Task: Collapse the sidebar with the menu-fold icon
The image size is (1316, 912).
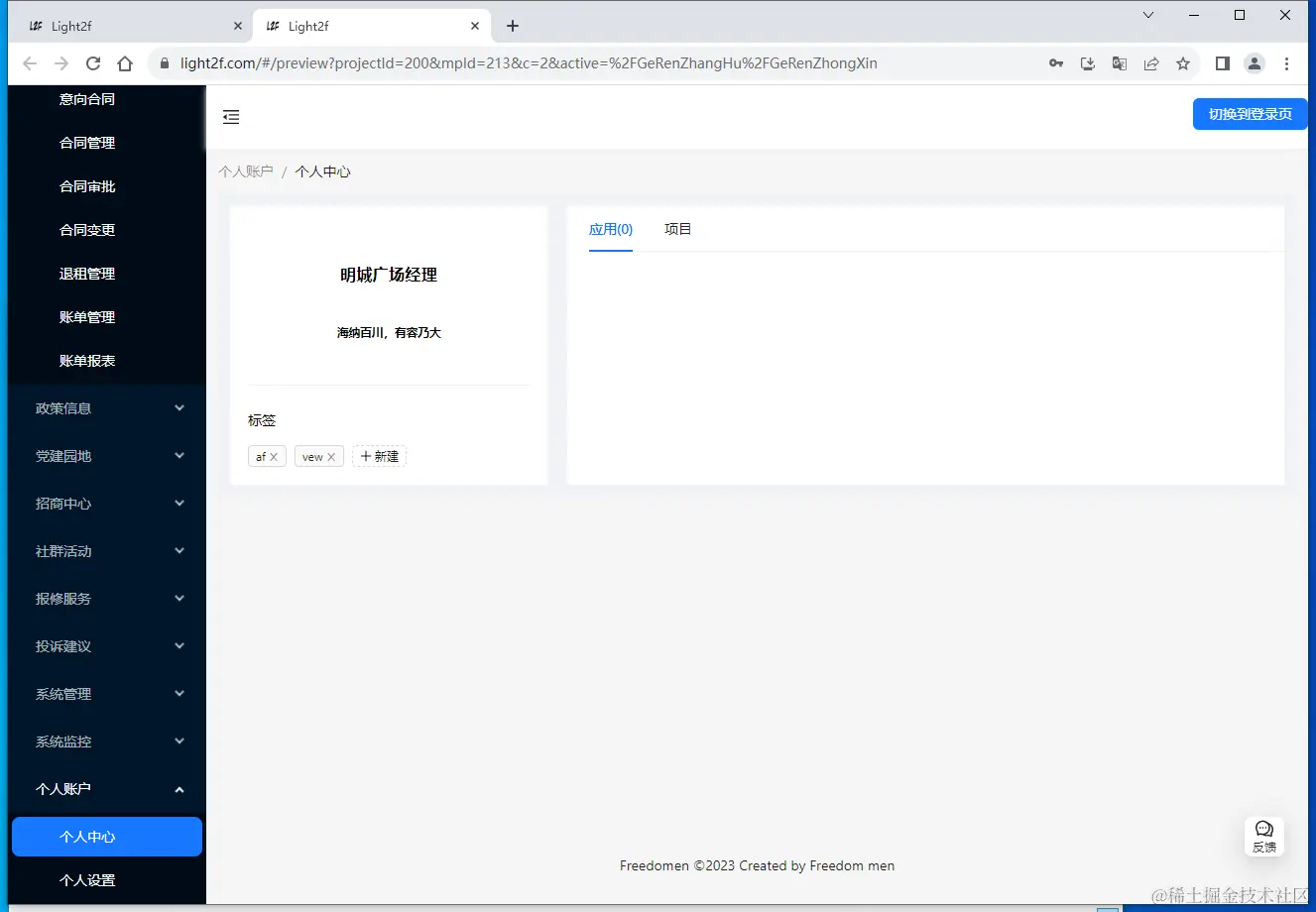Action: tap(231, 117)
